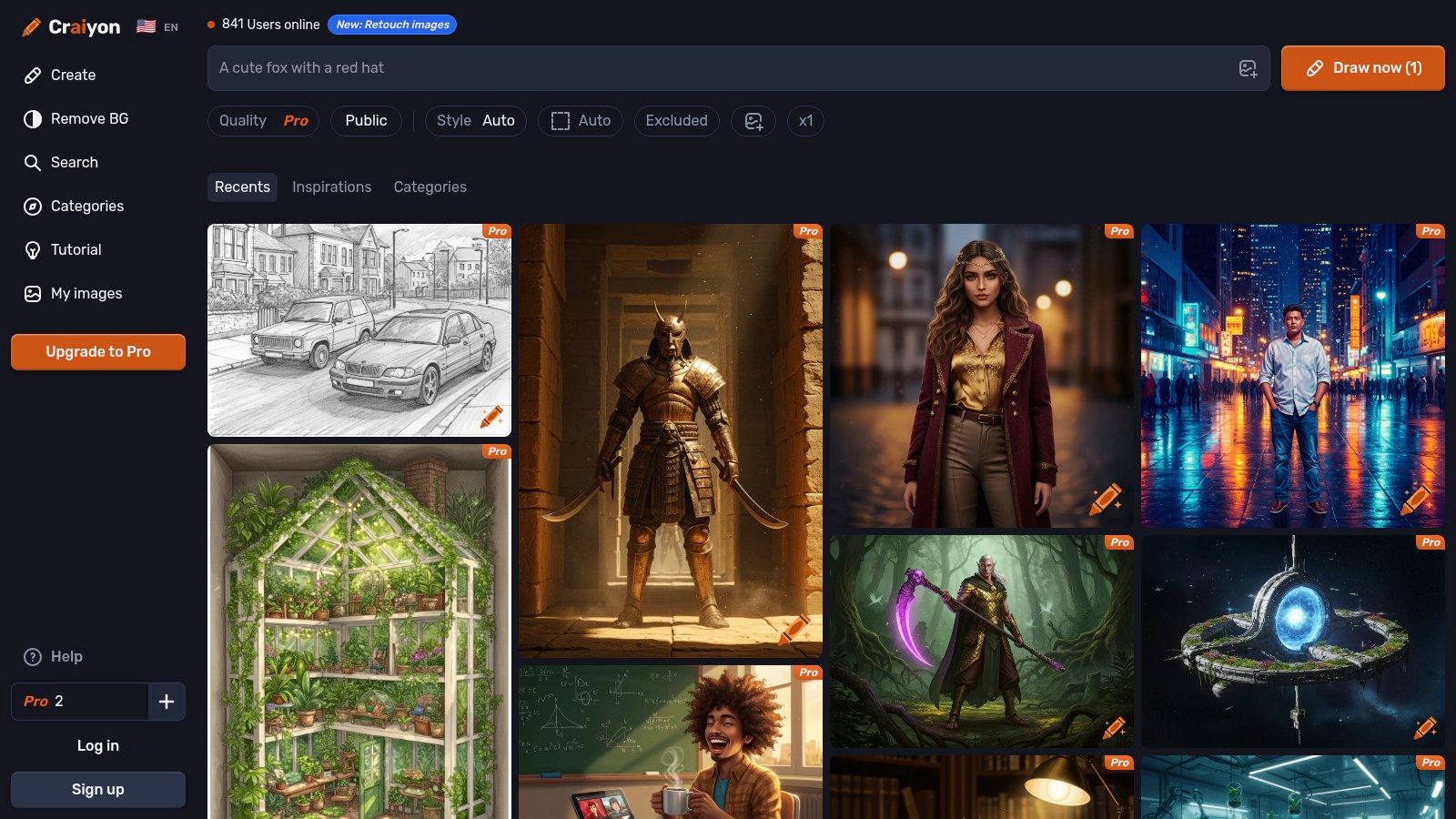Screen dimensions: 1456x819
Task: Click the add image icon in the options row
Action: pyautogui.click(x=753, y=121)
